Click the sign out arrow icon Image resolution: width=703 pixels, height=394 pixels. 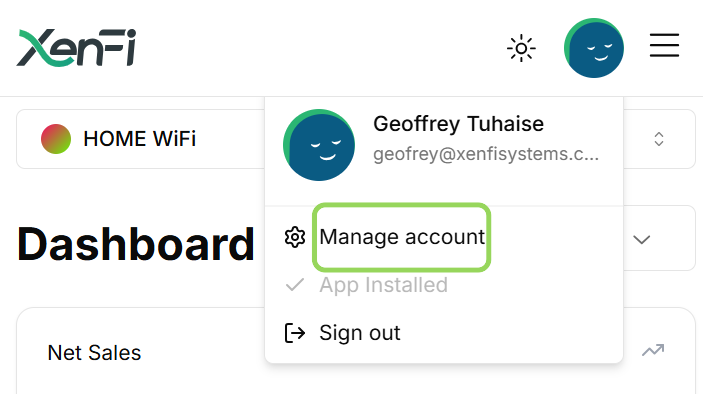coord(295,333)
